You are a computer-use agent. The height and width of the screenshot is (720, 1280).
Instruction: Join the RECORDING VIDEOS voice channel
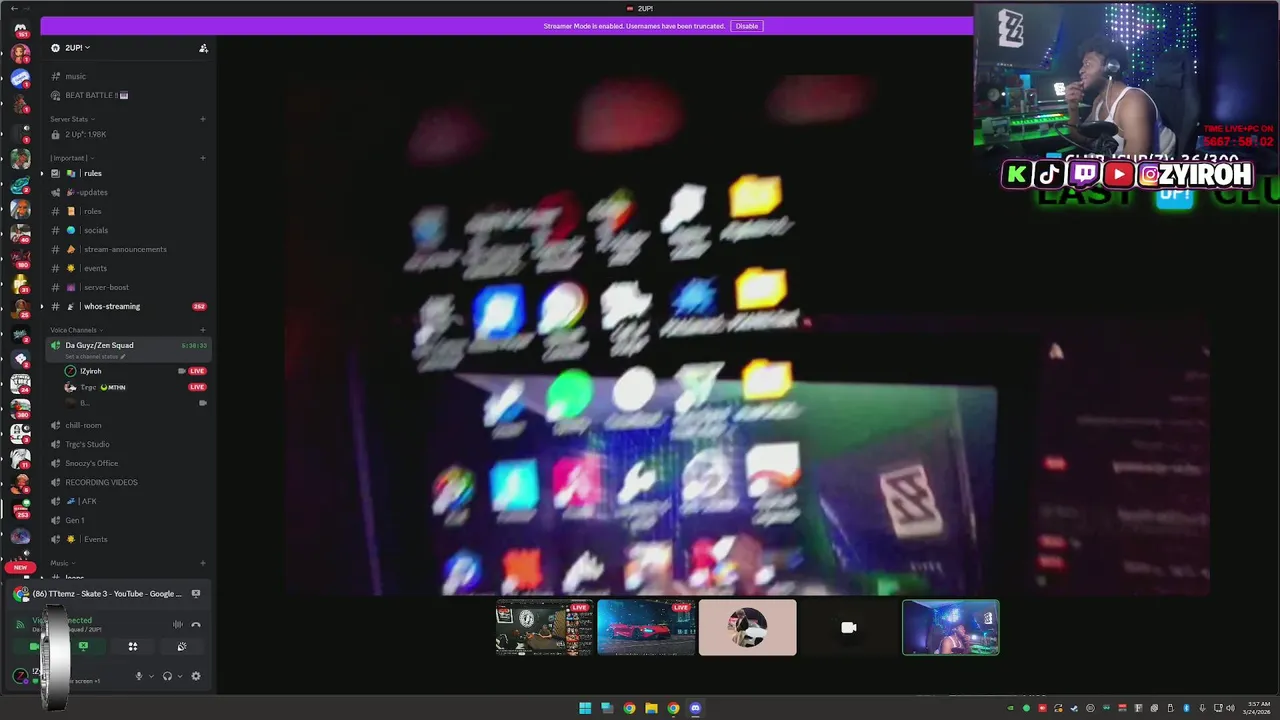[128, 482]
